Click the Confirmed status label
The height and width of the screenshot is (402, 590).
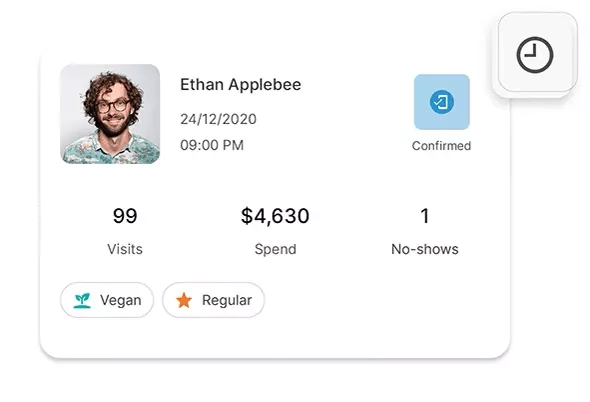(x=441, y=146)
